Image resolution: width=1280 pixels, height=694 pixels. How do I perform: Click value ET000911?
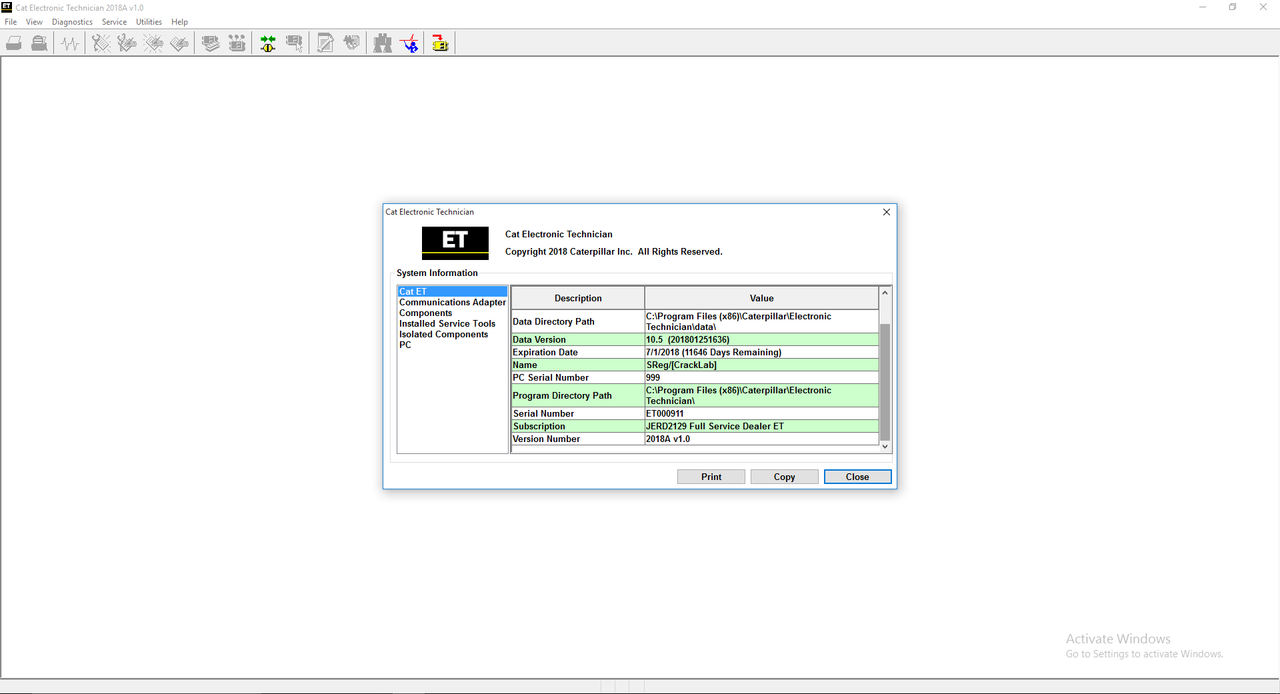pyautogui.click(x=762, y=414)
